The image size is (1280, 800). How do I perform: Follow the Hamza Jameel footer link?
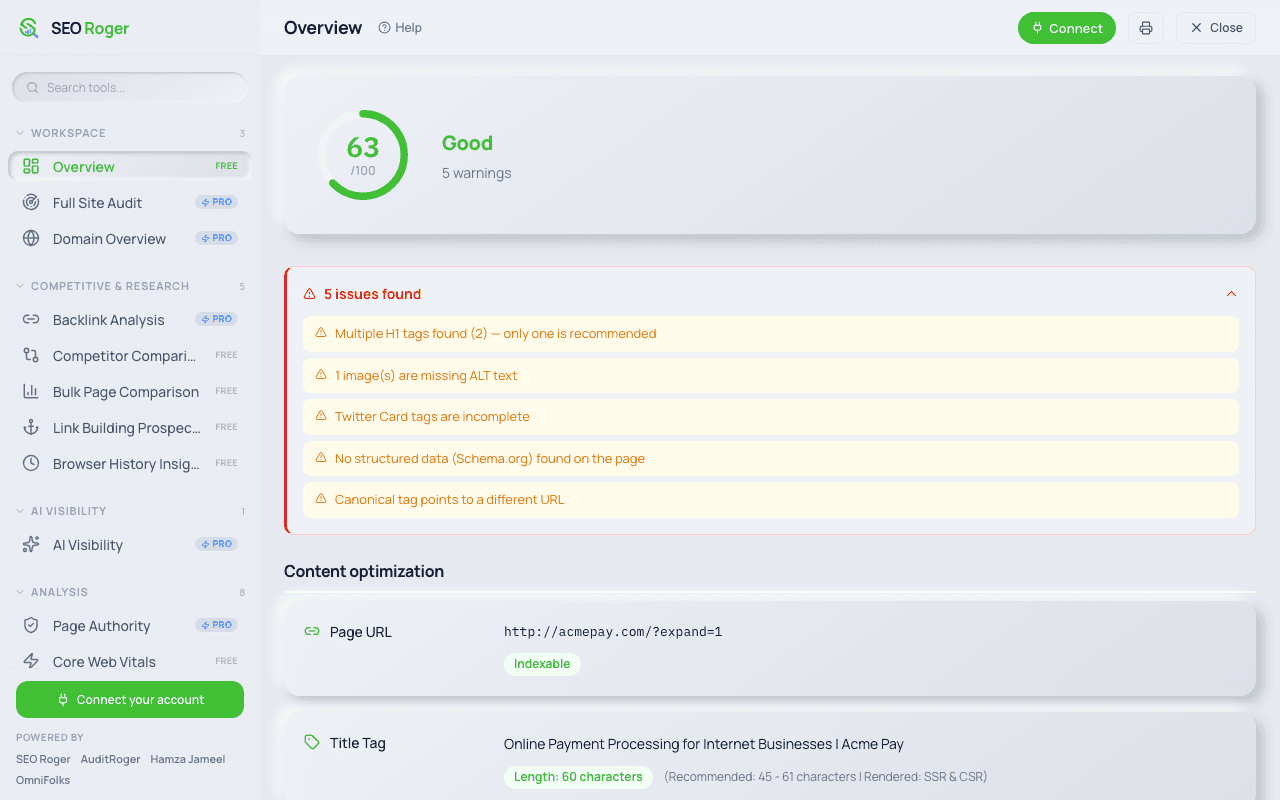(x=188, y=759)
